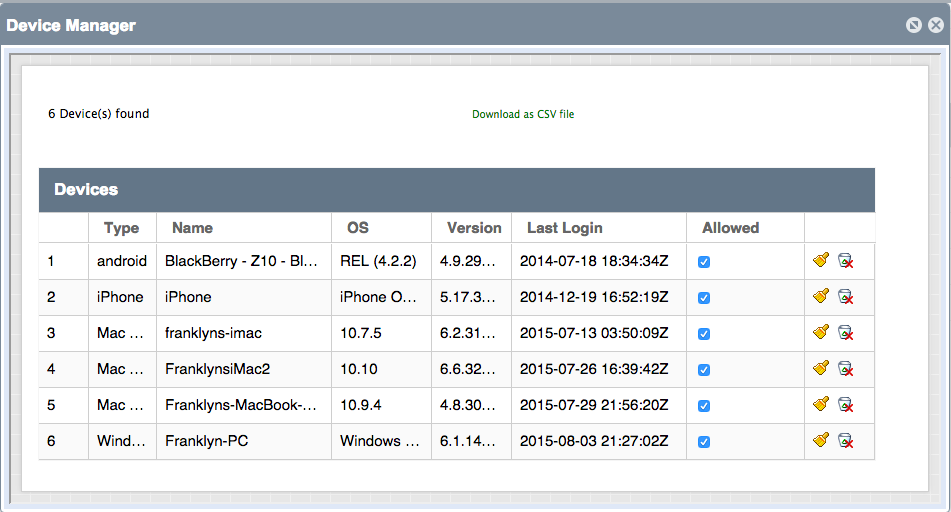Screen dimensions: 951x512
Task: Download the device list as CSV file
Action: 523,114
